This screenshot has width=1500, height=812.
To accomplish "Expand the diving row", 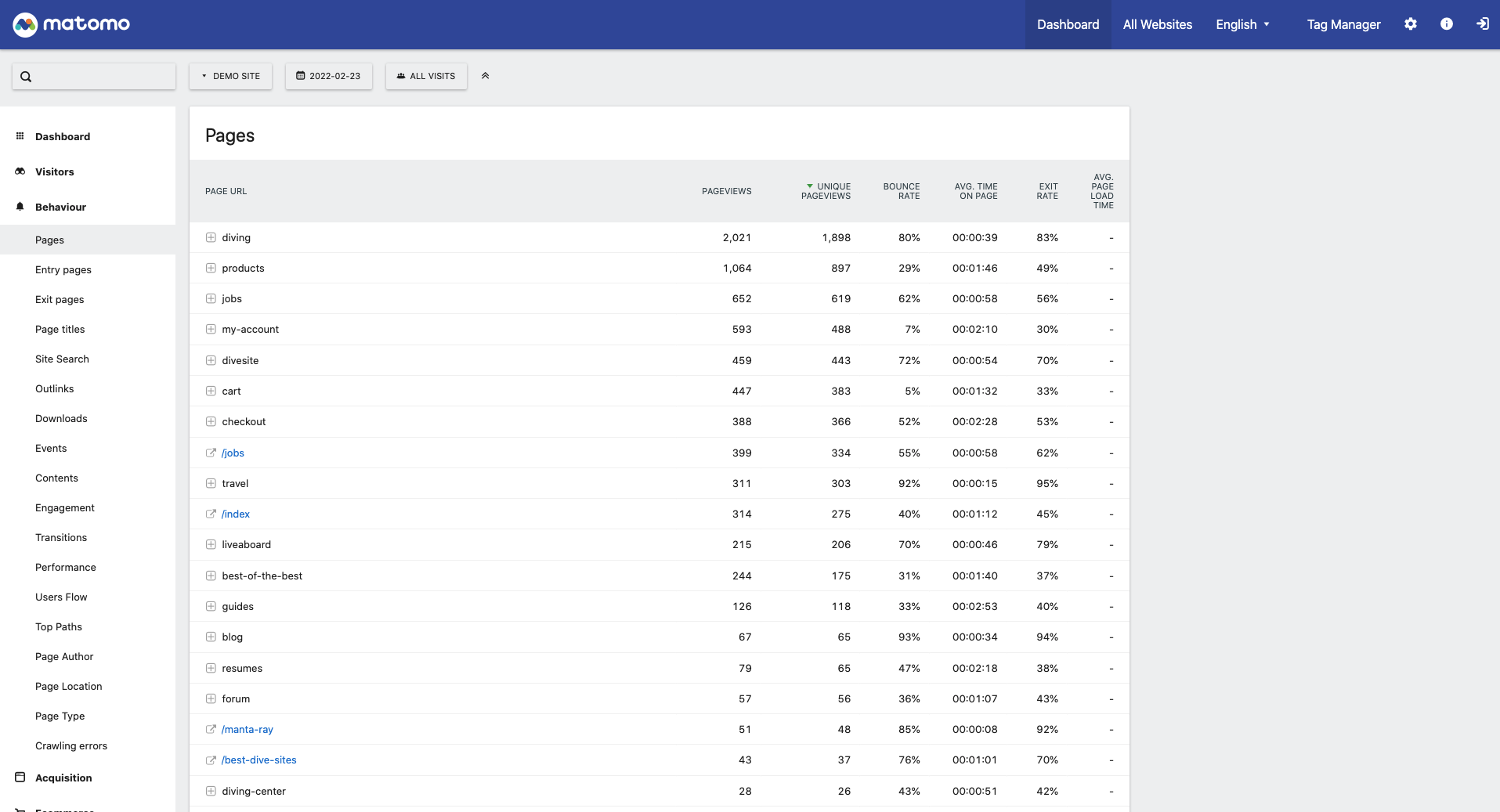I will pyautogui.click(x=211, y=237).
